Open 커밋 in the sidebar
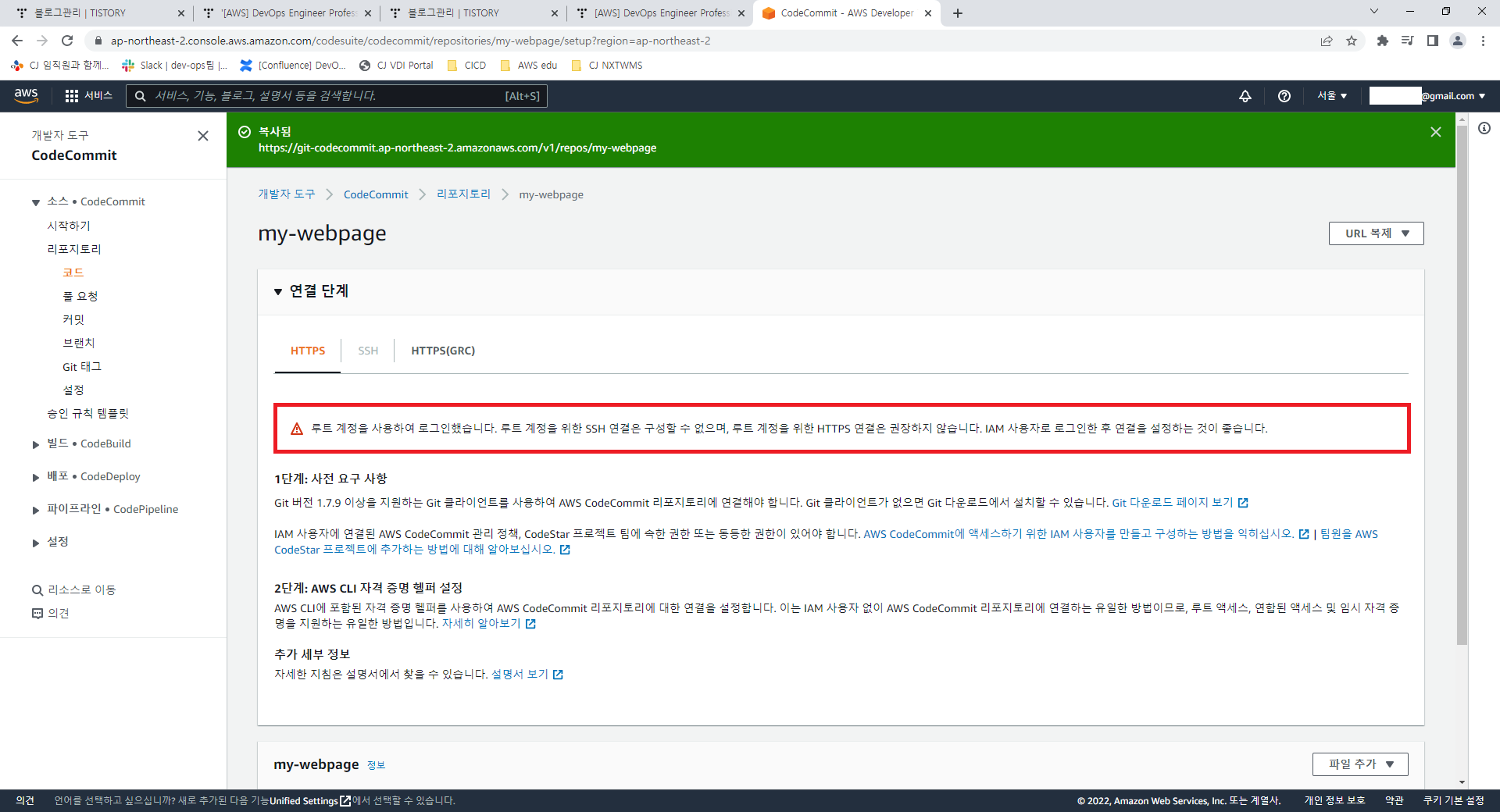This screenshot has height=812, width=1500. tap(73, 319)
